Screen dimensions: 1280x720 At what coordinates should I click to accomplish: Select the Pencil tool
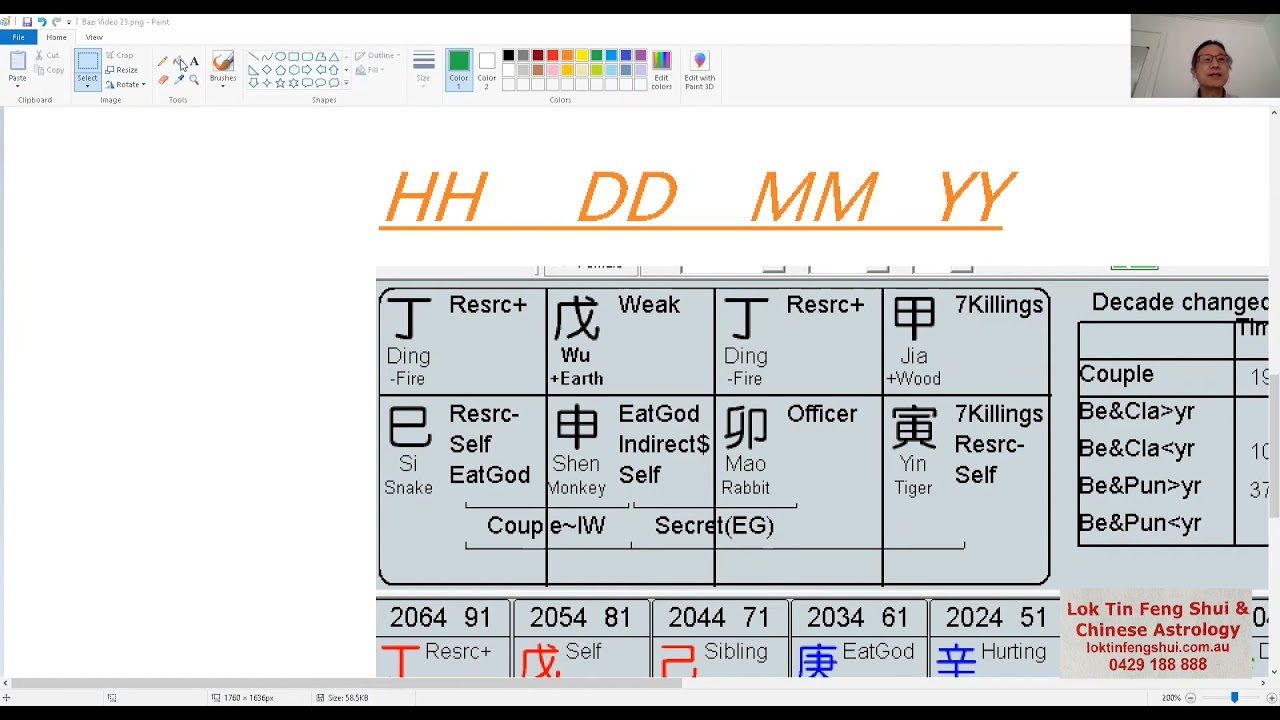[x=163, y=62]
